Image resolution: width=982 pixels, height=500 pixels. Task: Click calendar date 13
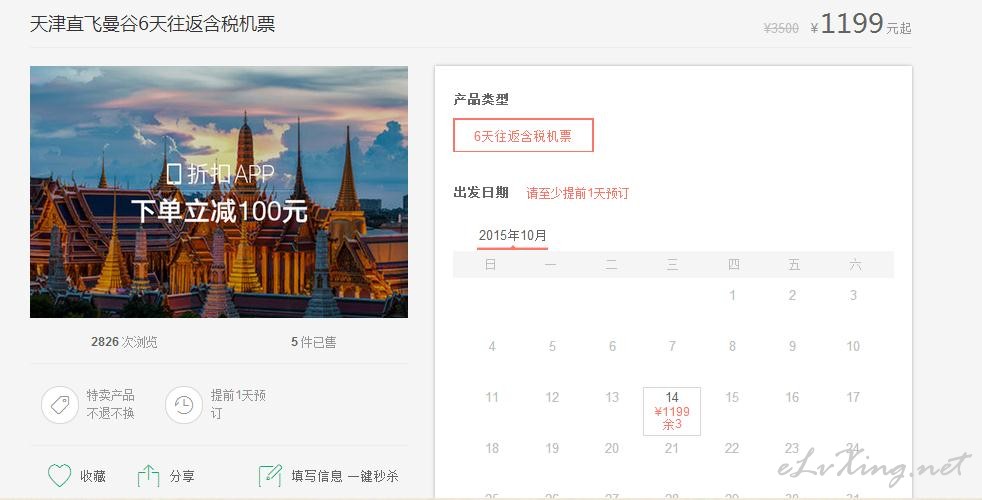point(612,397)
